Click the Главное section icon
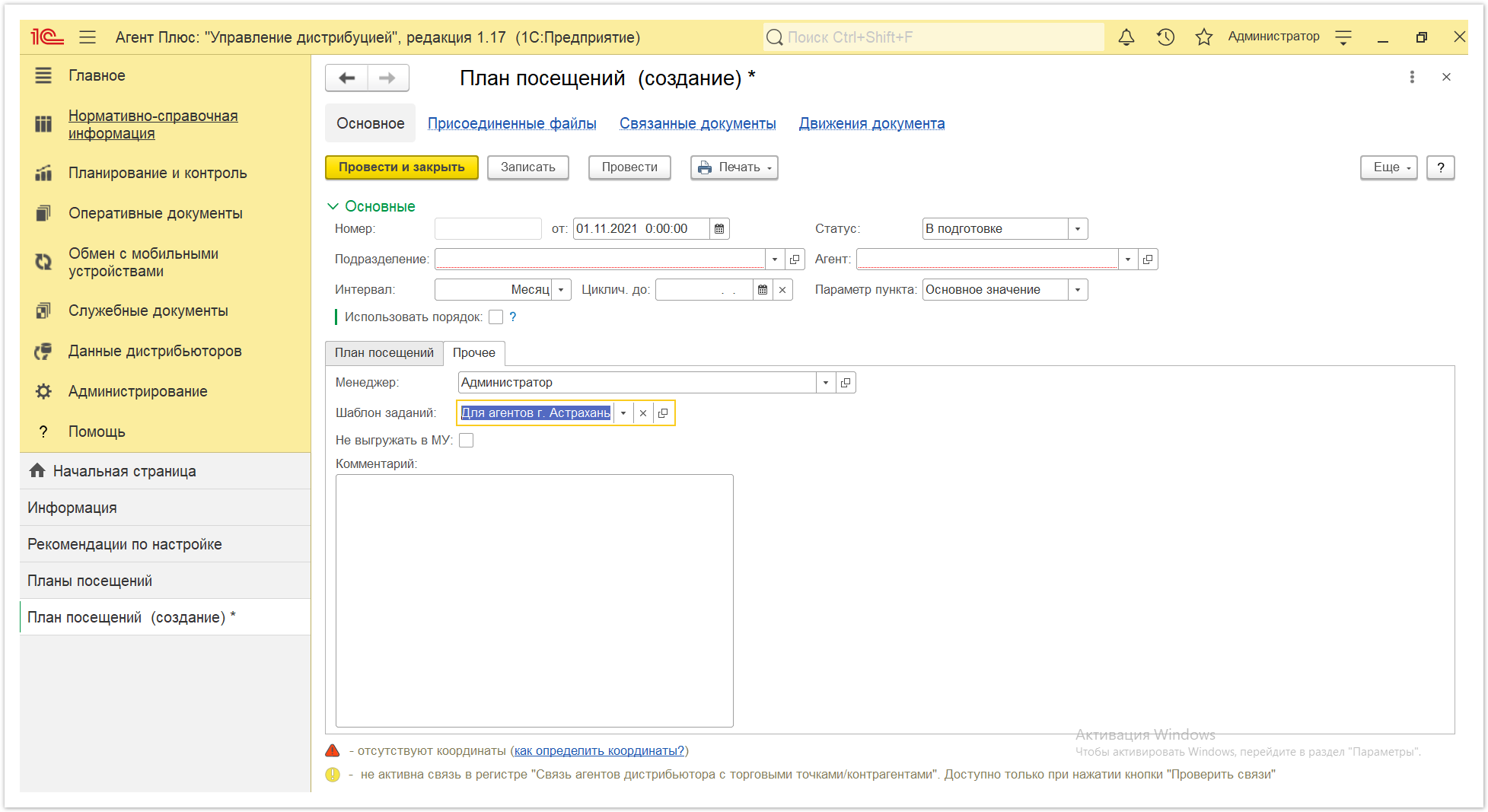 43,75
